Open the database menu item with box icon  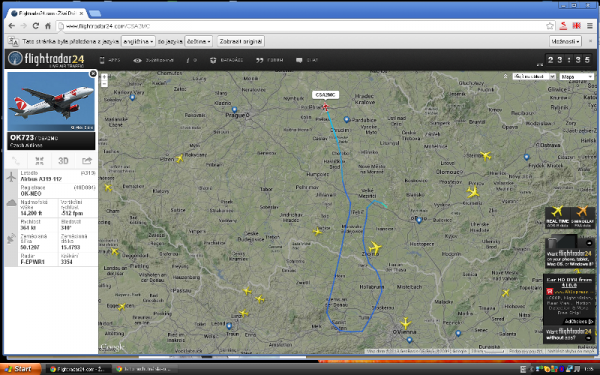point(227,60)
